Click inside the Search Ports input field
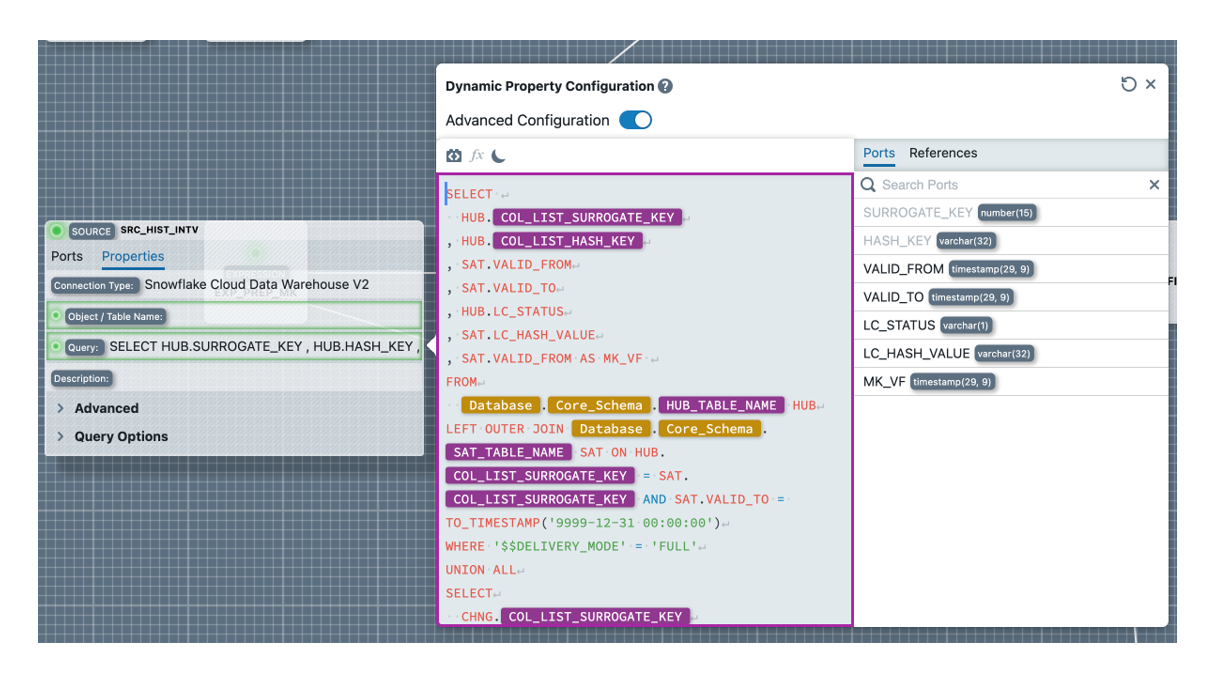The image size is (1216, 683). click(x=1000, y=185)
